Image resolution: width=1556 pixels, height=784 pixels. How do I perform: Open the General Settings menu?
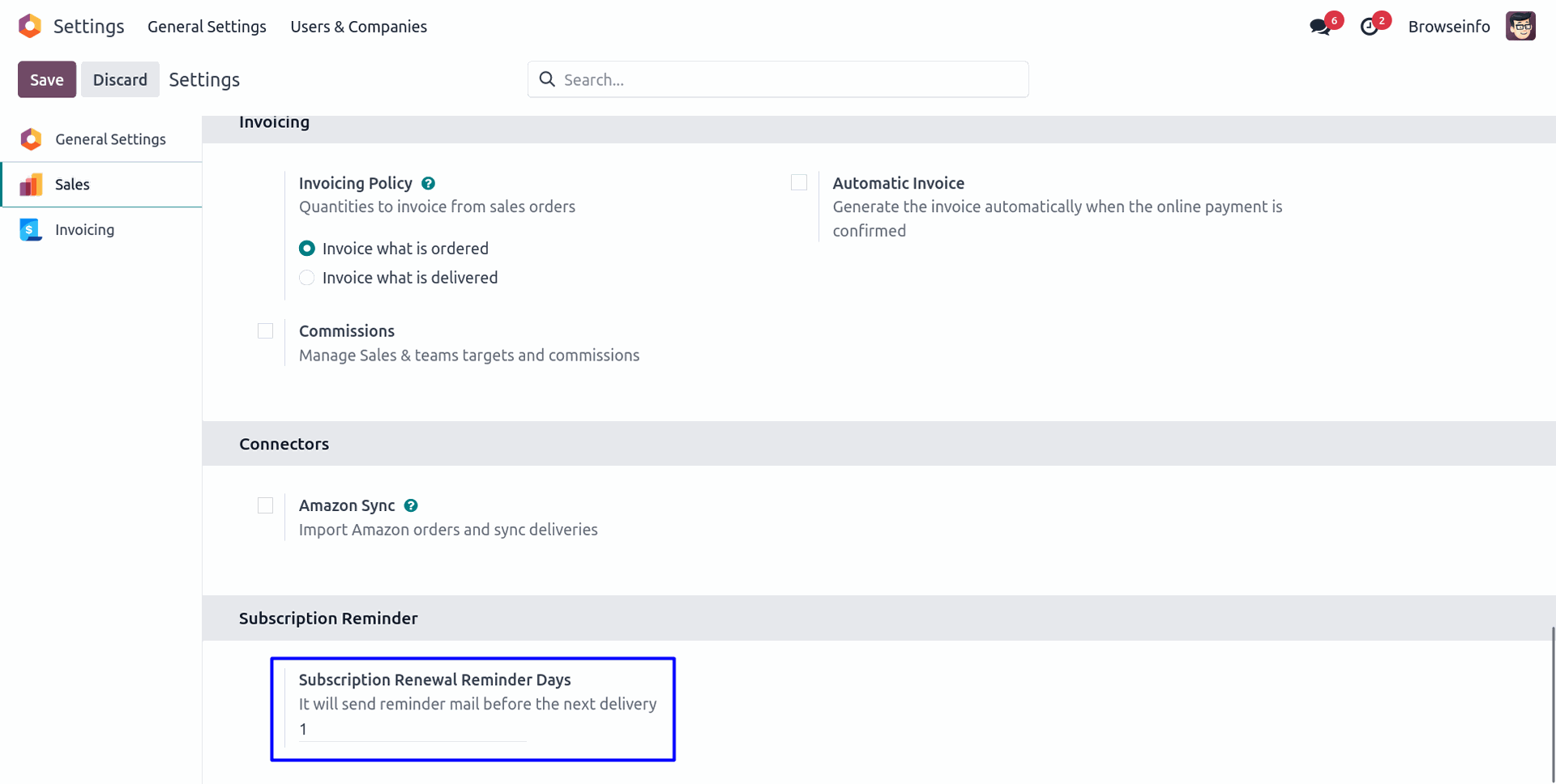point(207,27)
